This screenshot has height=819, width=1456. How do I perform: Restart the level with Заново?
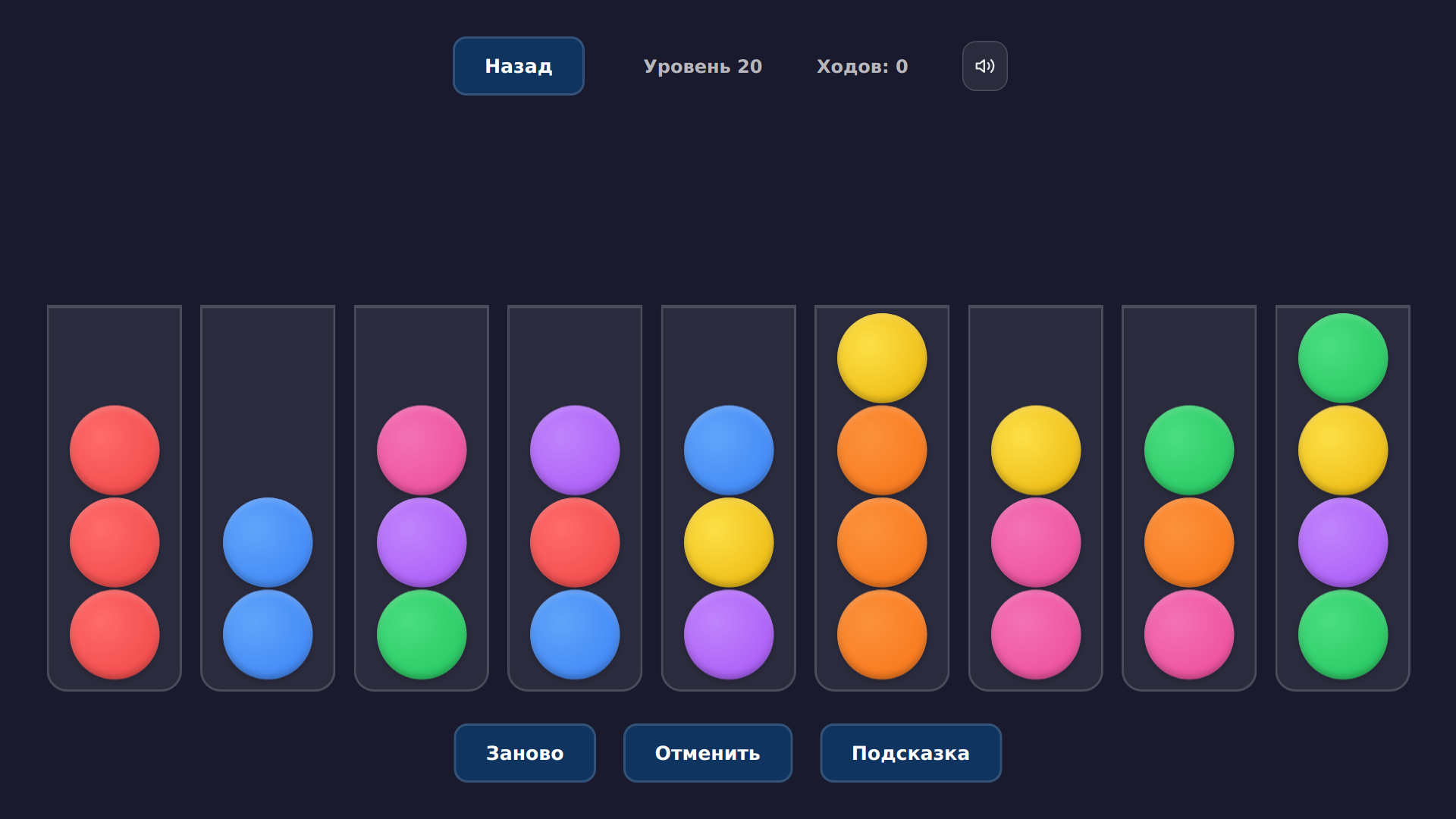pyautogui.click(x=525, y=753)
